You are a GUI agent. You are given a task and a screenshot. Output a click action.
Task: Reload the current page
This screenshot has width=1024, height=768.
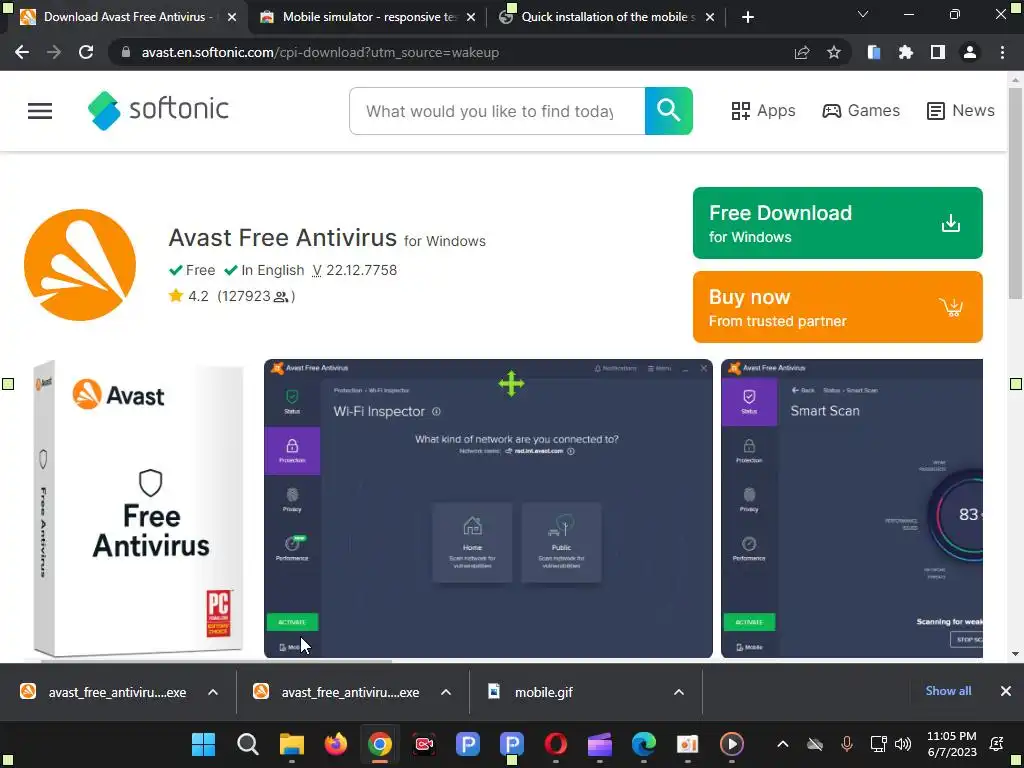(x=86, y=52)
